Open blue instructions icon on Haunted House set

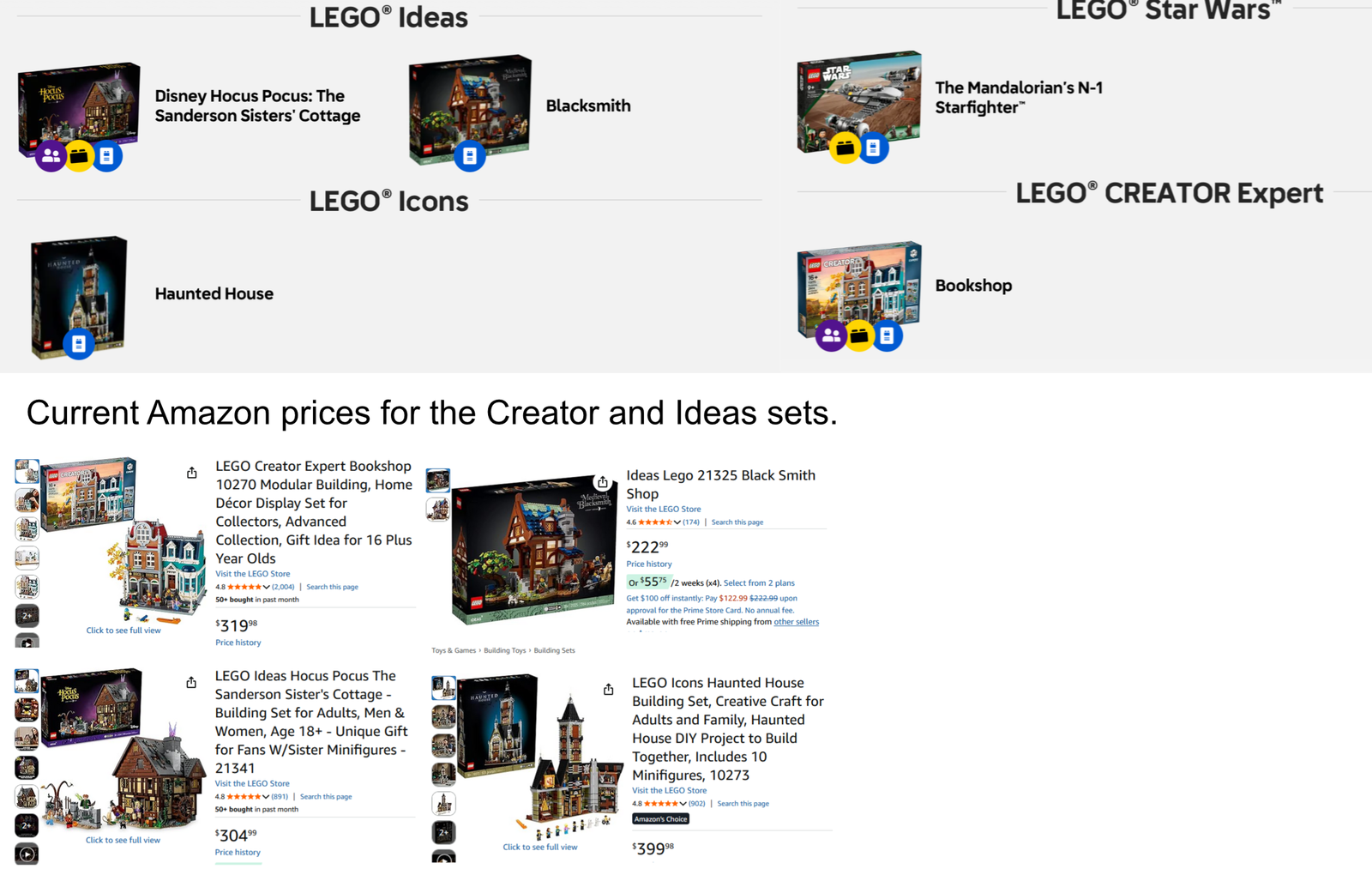coord(78,344)
